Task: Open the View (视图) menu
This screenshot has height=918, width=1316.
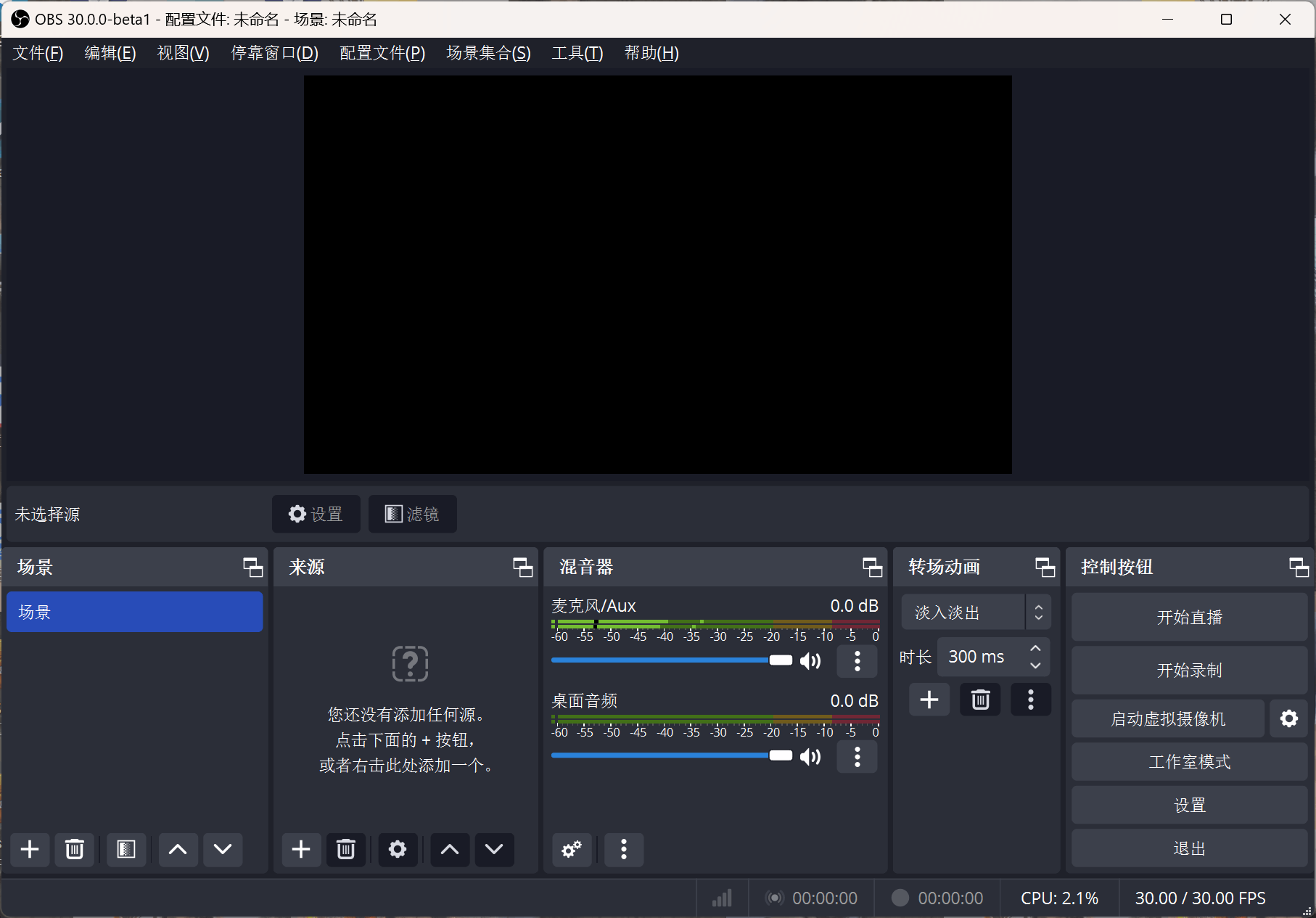Action: 184,53
